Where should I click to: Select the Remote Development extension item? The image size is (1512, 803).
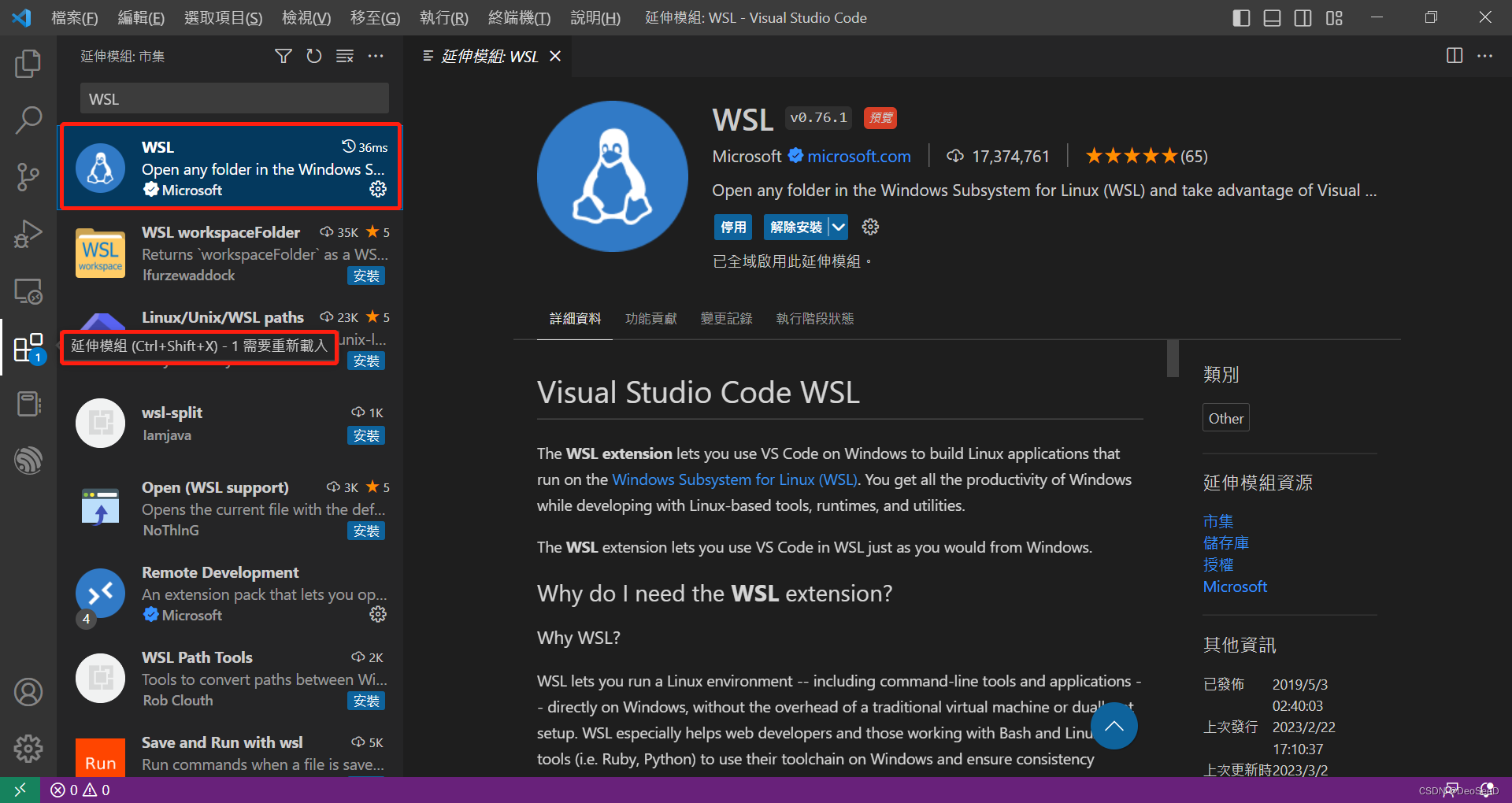coord(230,594)
